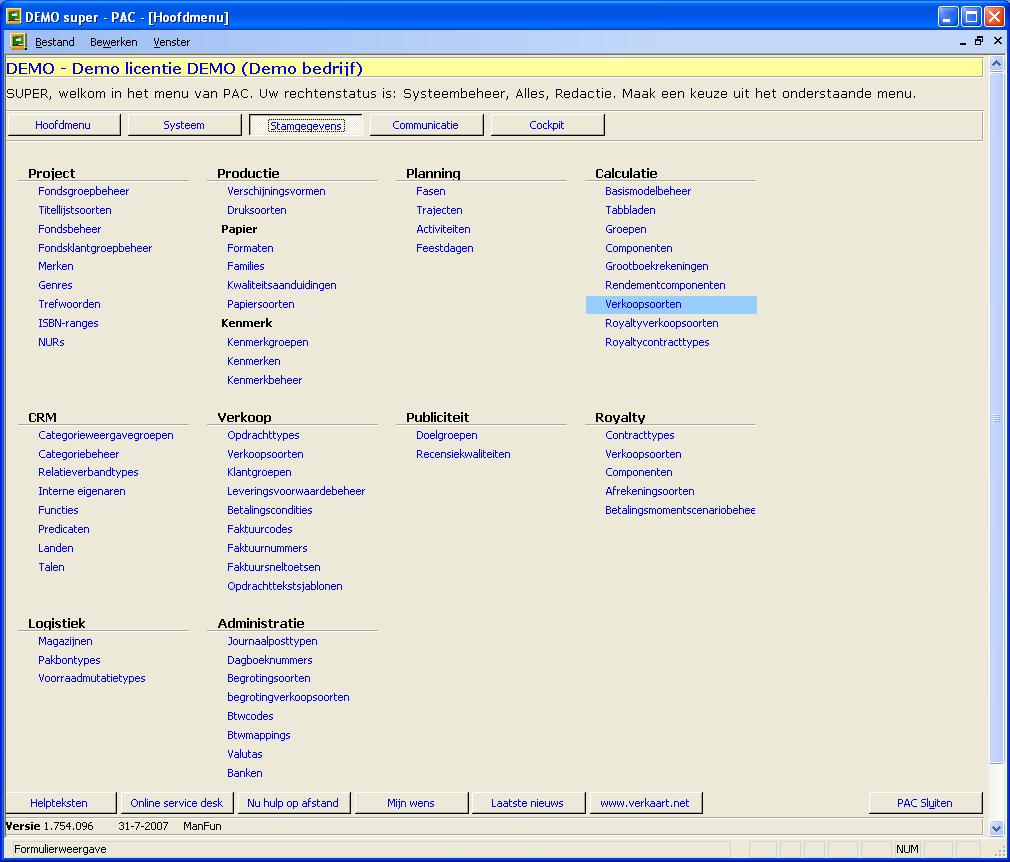Open Faktuursneltoetsen link
Image resolution: width=1010 pixels, height=862 pixels.
(274, 568)
